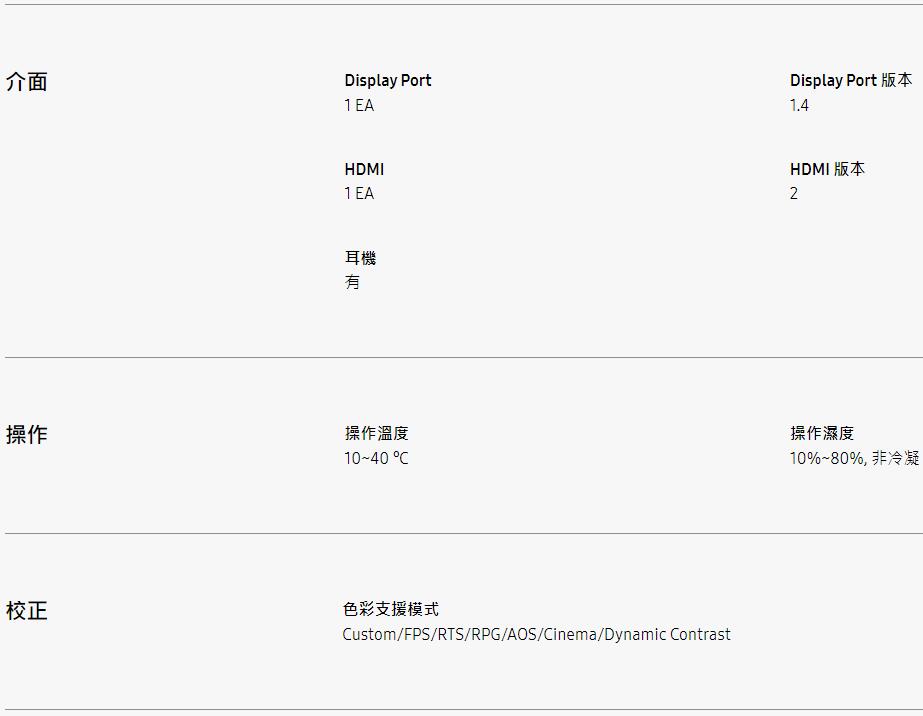This screenshot has width=923, height=716.
Task: Click the 1 EA value under Display Port
Action: [x=359, y=105]
